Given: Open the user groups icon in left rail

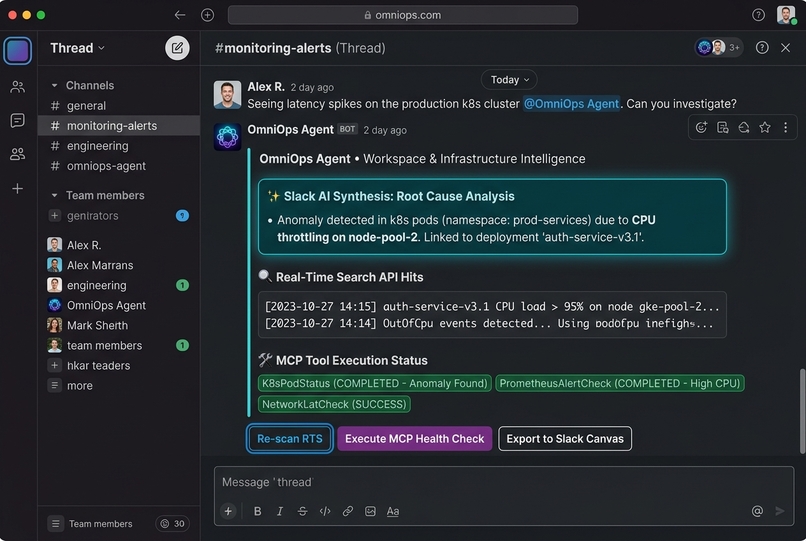Looking at the screenshot, I should point(17,154).
